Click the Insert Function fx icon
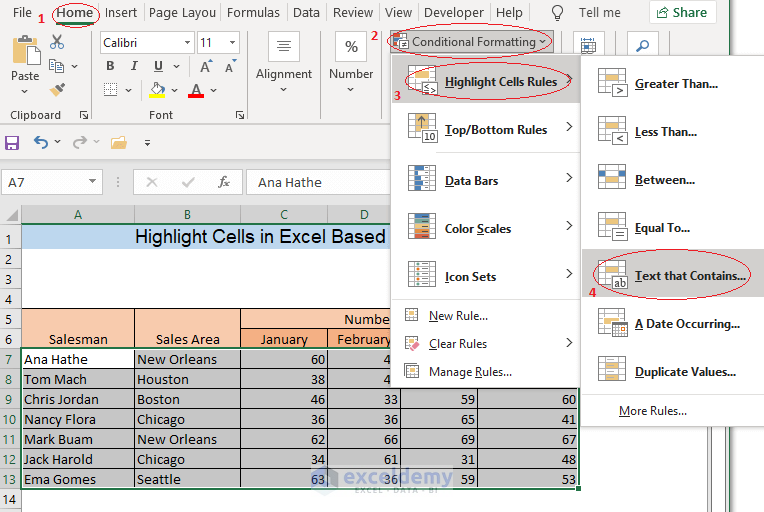764x512 pixels. point(224,182)
